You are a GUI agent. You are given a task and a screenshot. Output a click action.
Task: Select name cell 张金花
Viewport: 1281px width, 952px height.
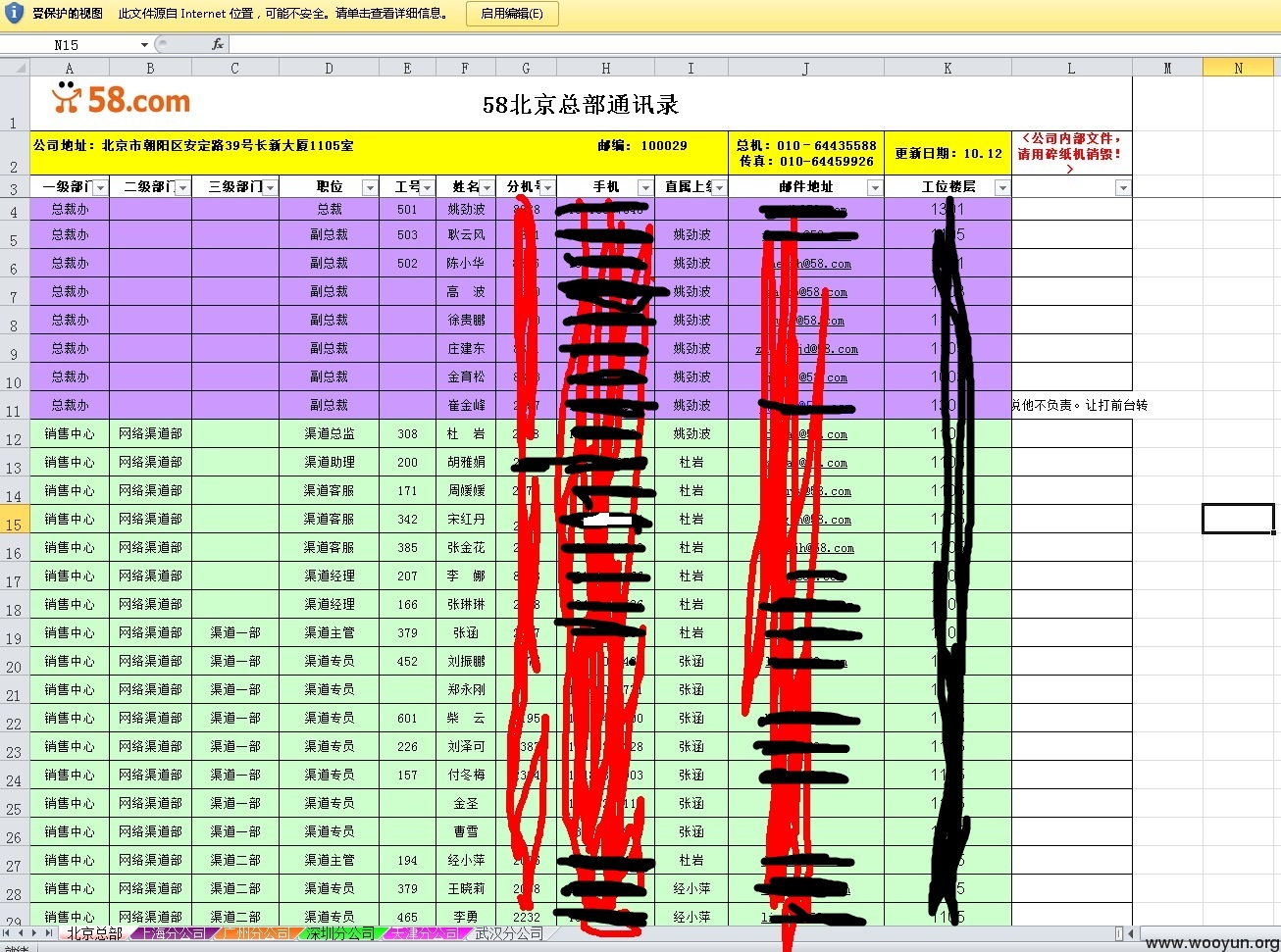(466, 548)
